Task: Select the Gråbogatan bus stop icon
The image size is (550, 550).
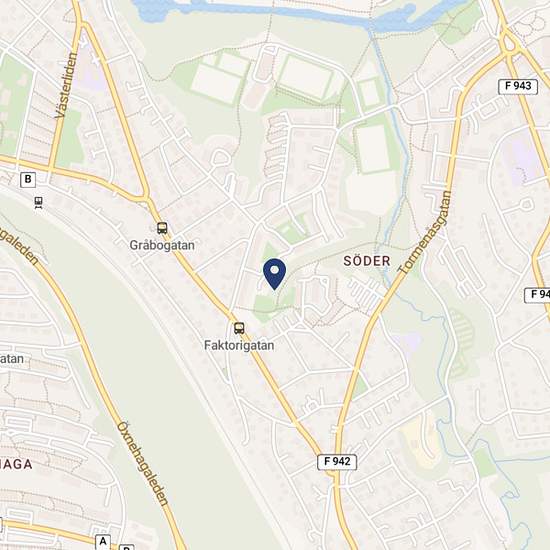Action: tap(162, 228)
